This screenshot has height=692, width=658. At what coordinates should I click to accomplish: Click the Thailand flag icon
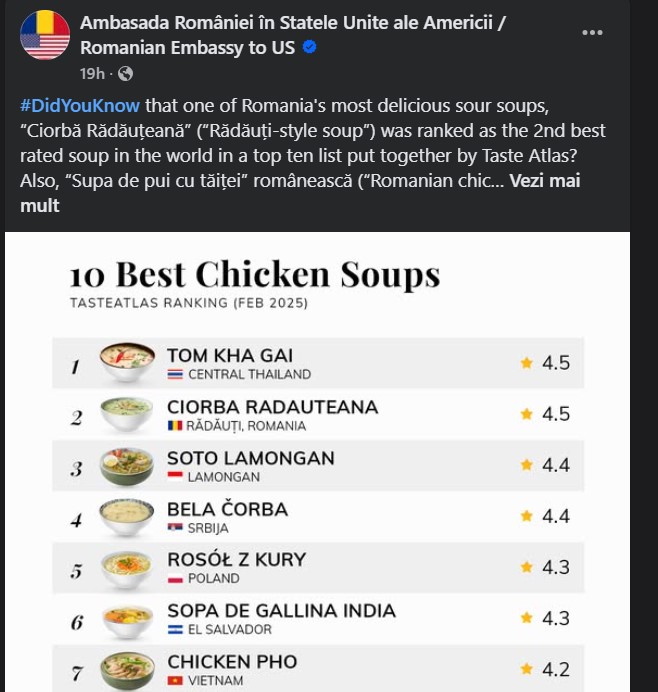point(175,375)
